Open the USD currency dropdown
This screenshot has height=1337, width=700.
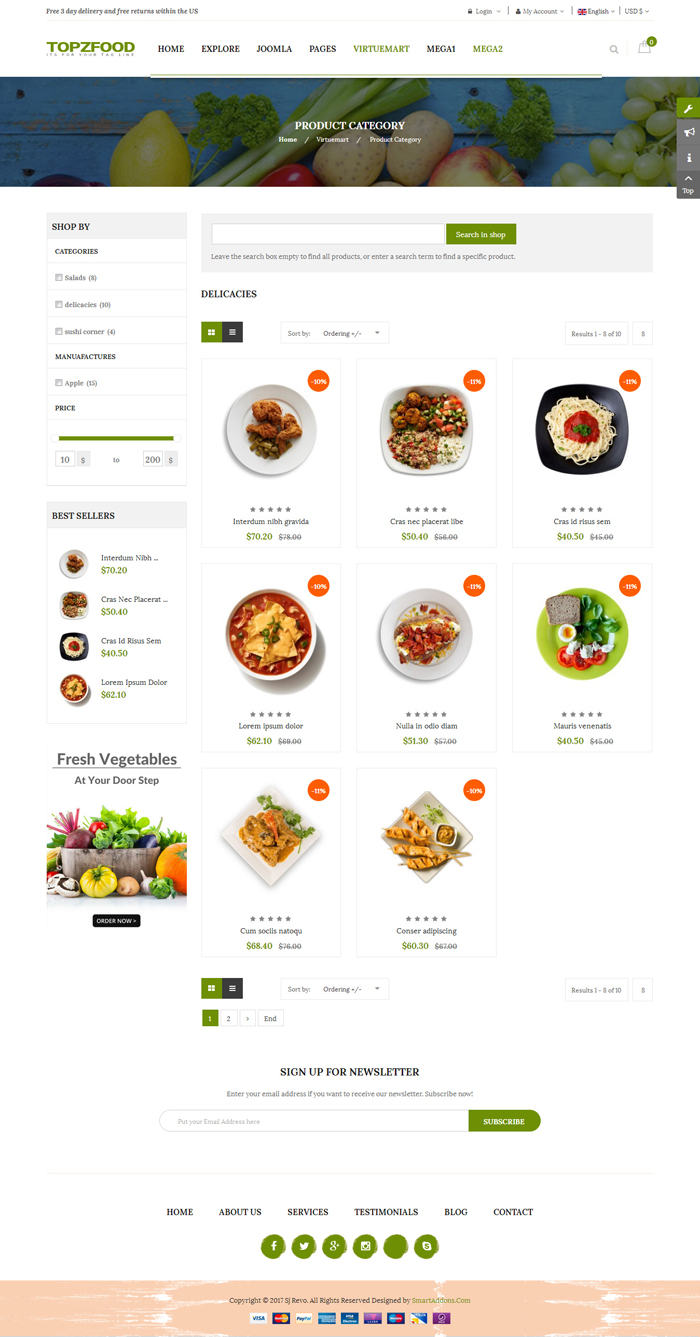click(637, 11)
